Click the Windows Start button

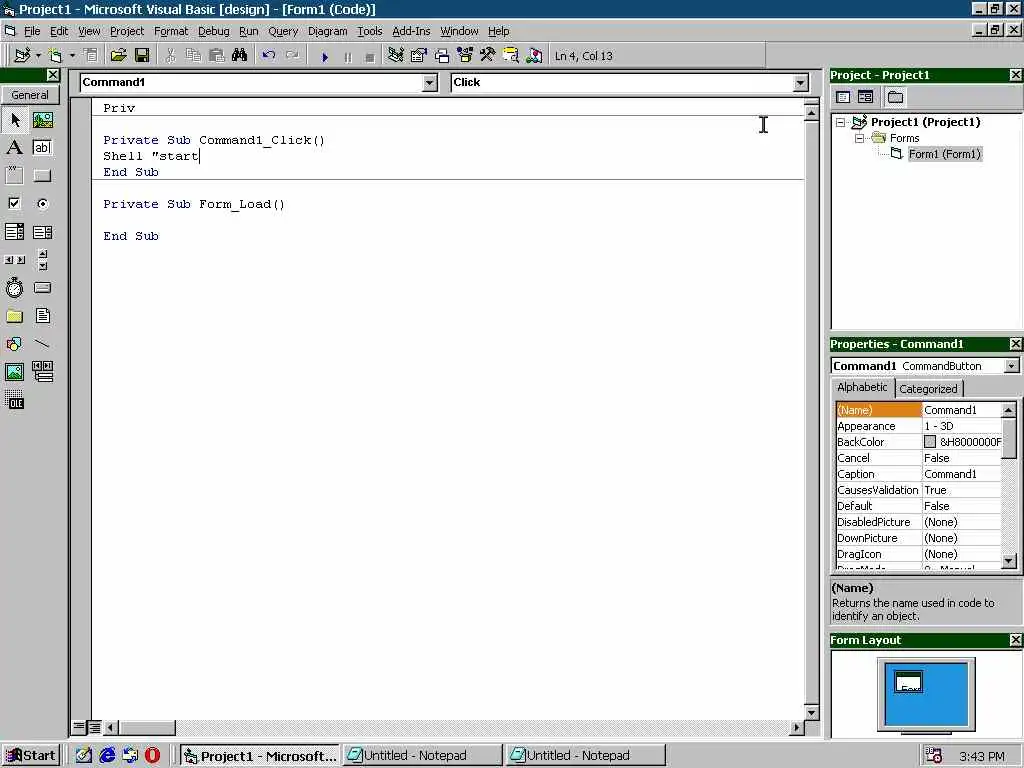click(x=31, y=756)
